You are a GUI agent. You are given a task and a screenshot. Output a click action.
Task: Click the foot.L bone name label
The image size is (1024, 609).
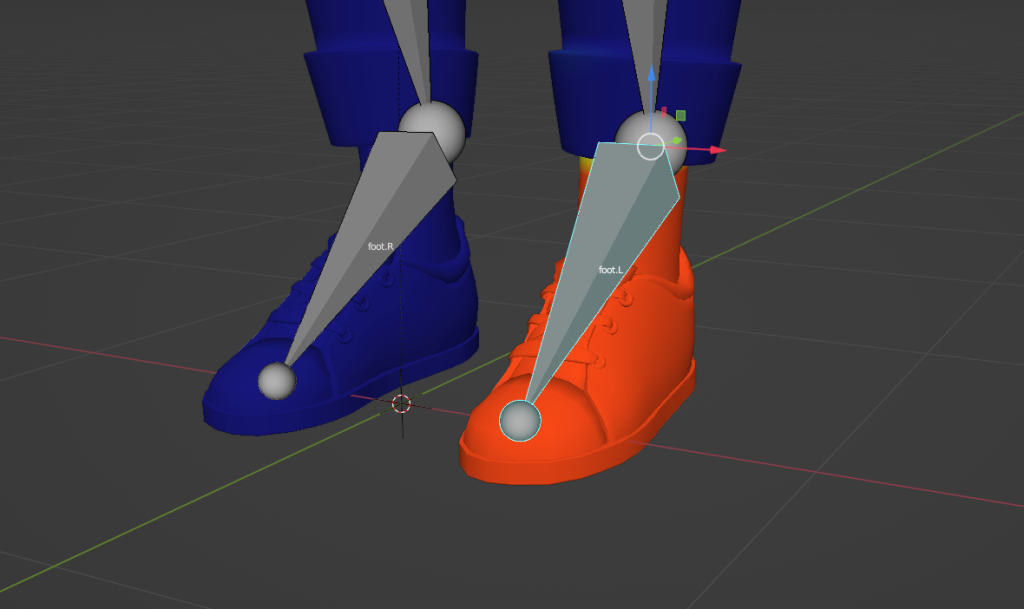coord(610,270)
